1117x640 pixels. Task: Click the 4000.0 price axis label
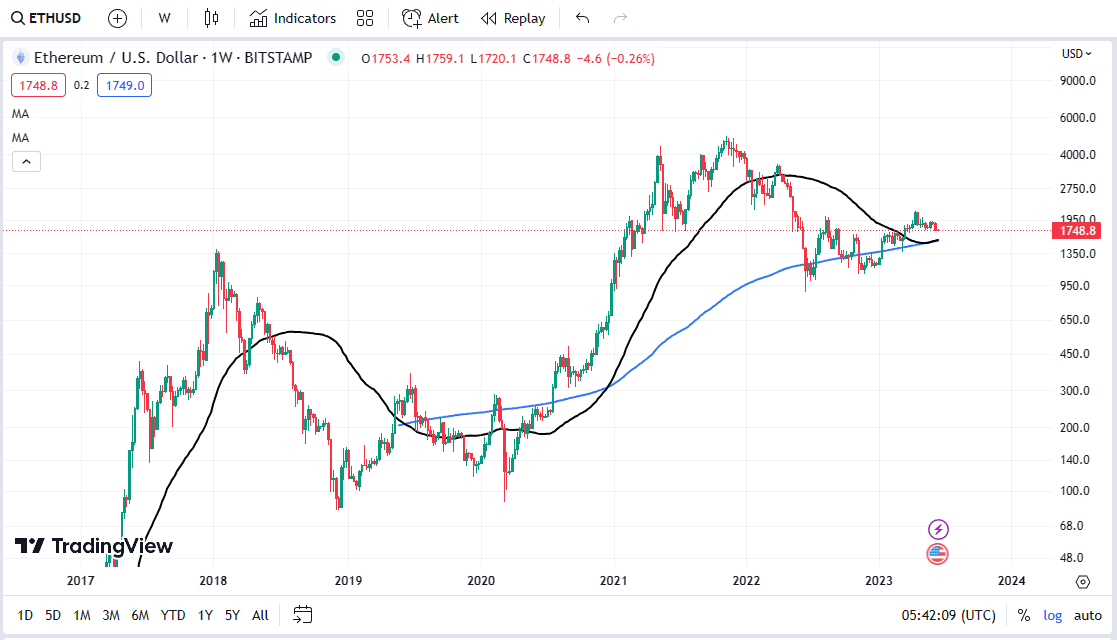1078,155
